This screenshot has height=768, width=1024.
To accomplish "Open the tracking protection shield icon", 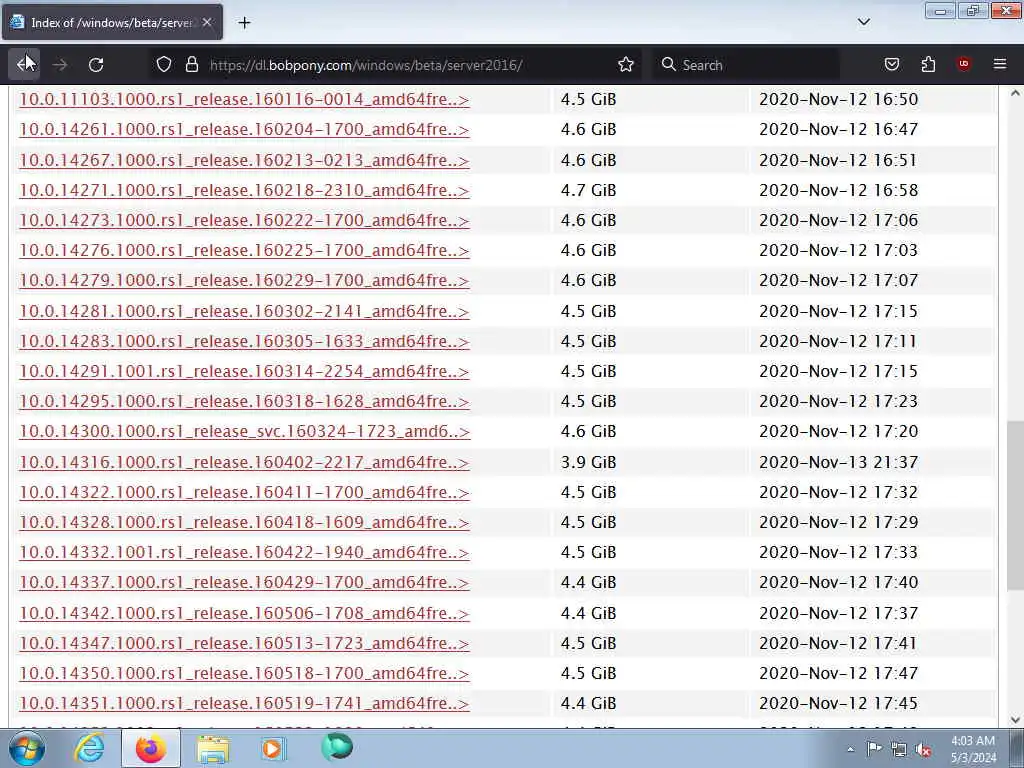I will (164, 64).
